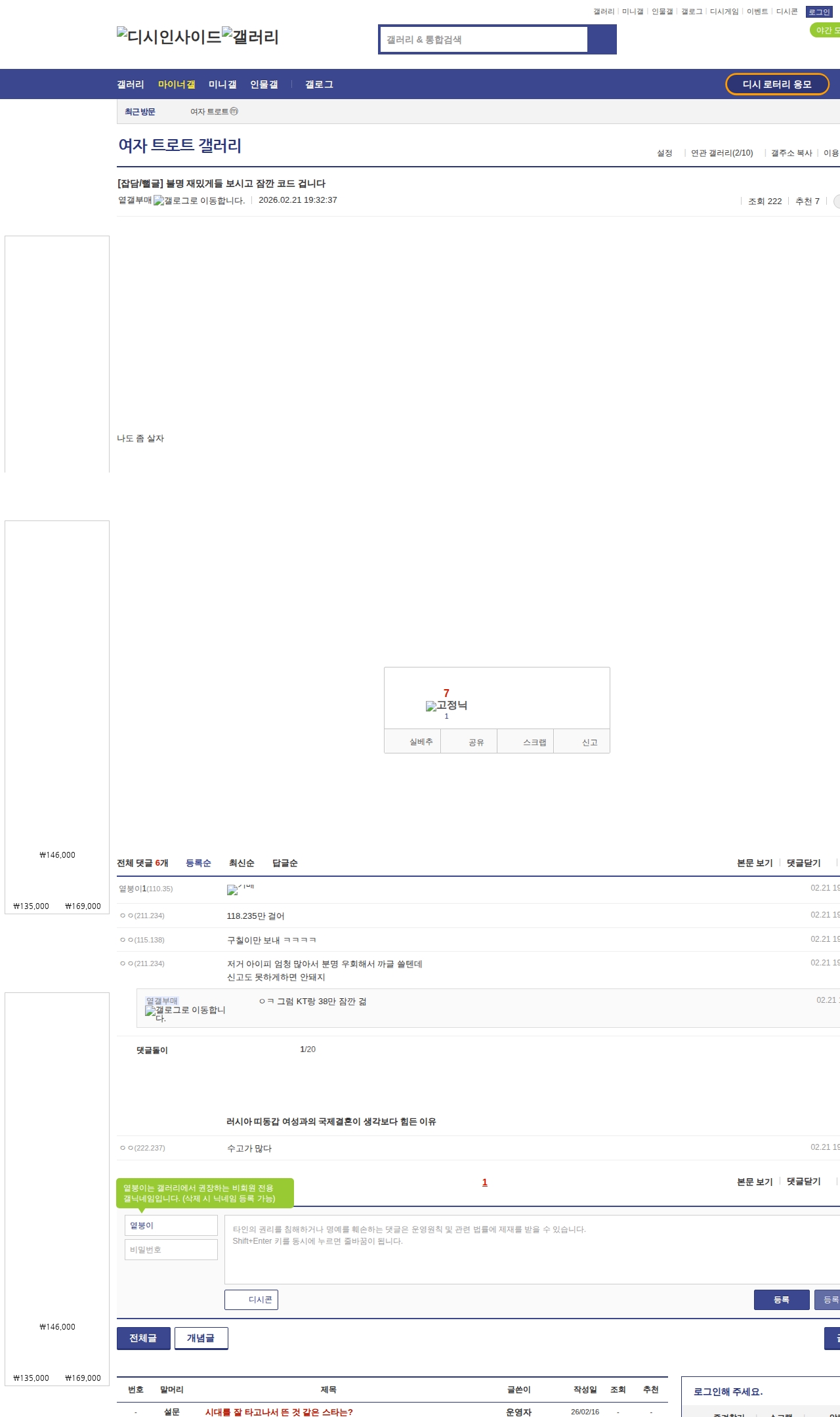Image resolution: width=840 pixels, height=1417 pixels.
Task: Click 댓글닫기 in the comment sort row
Action: 804,863
